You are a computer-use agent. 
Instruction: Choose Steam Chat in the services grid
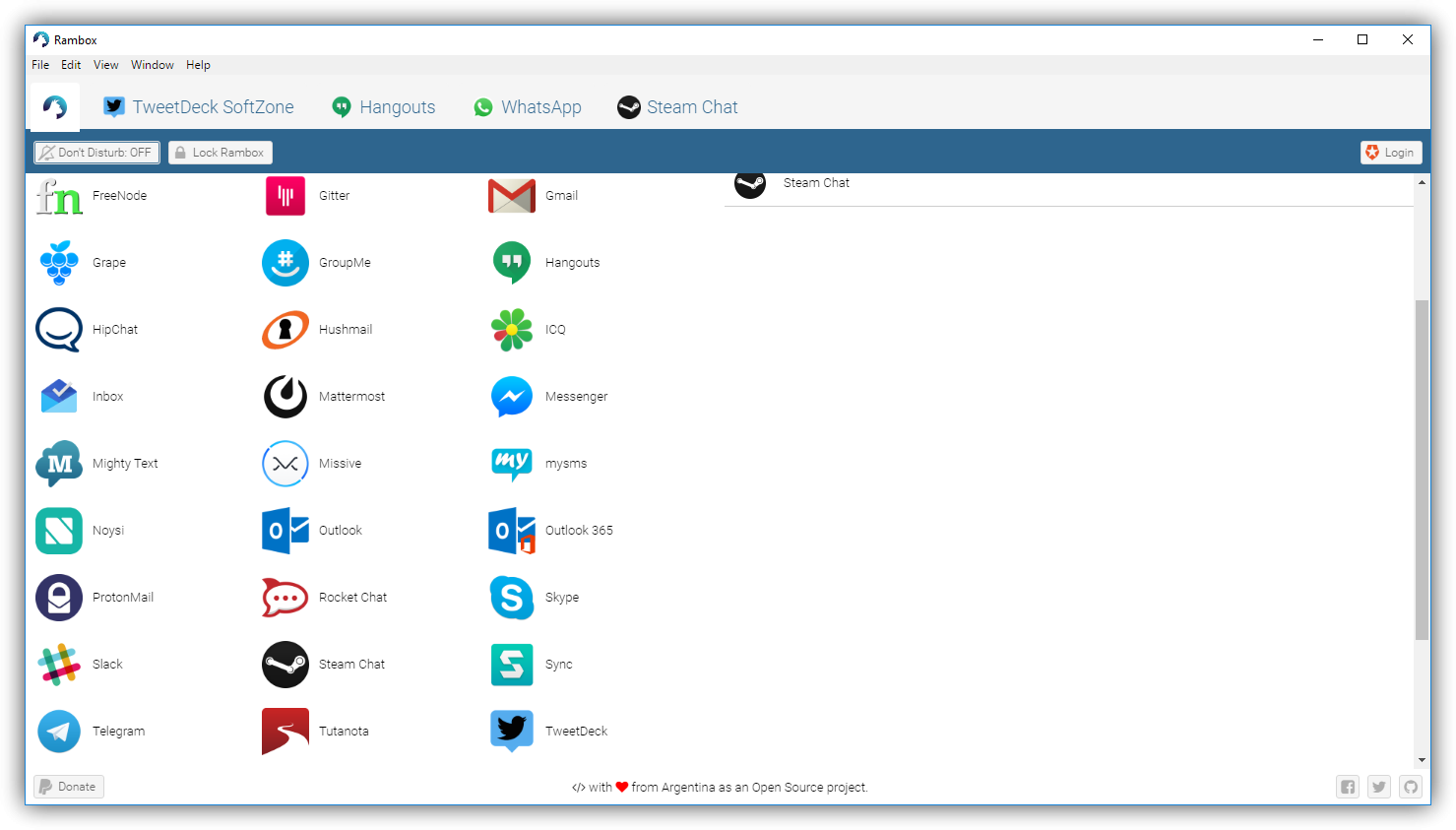[x=285, y=665]
